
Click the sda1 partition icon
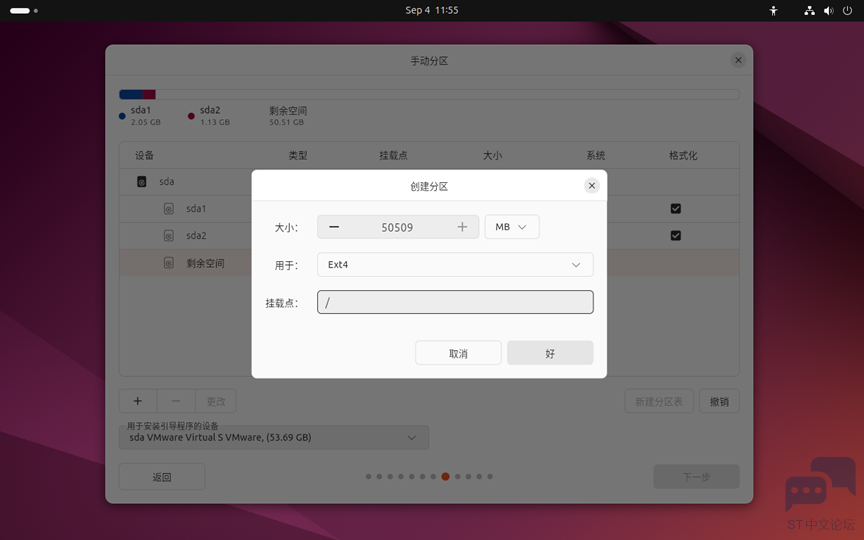click(169, 208)
